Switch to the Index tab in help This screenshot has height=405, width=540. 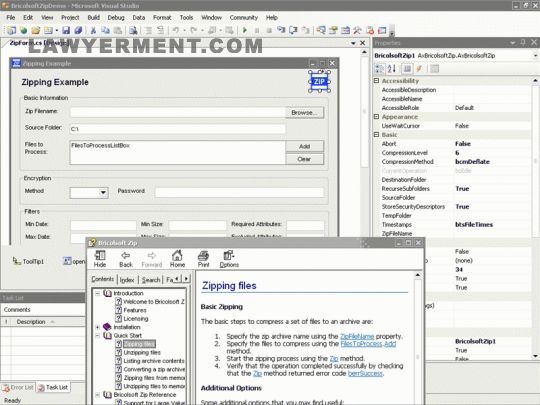127,280
